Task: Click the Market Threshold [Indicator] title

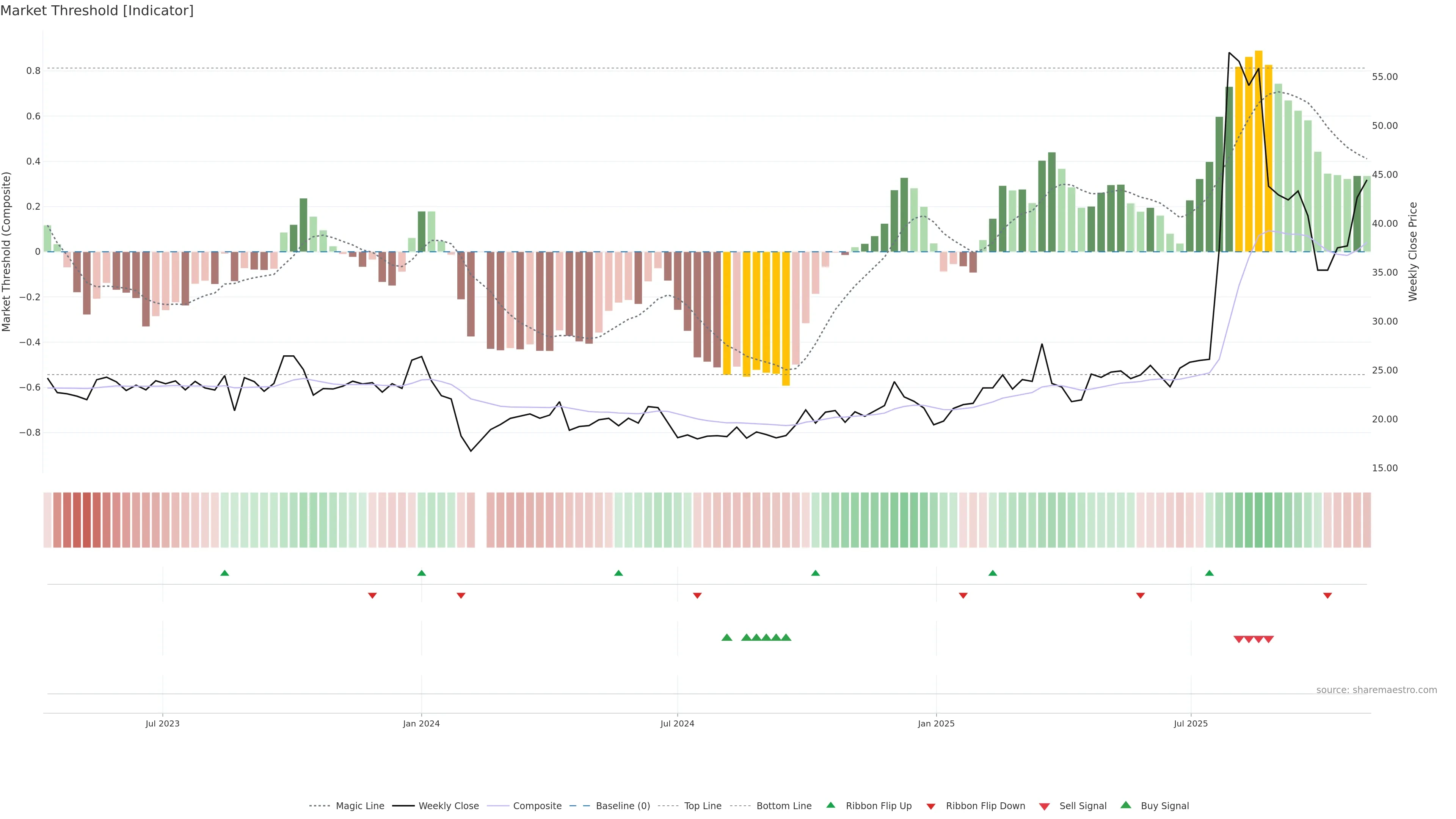Action: click(97, 11)
